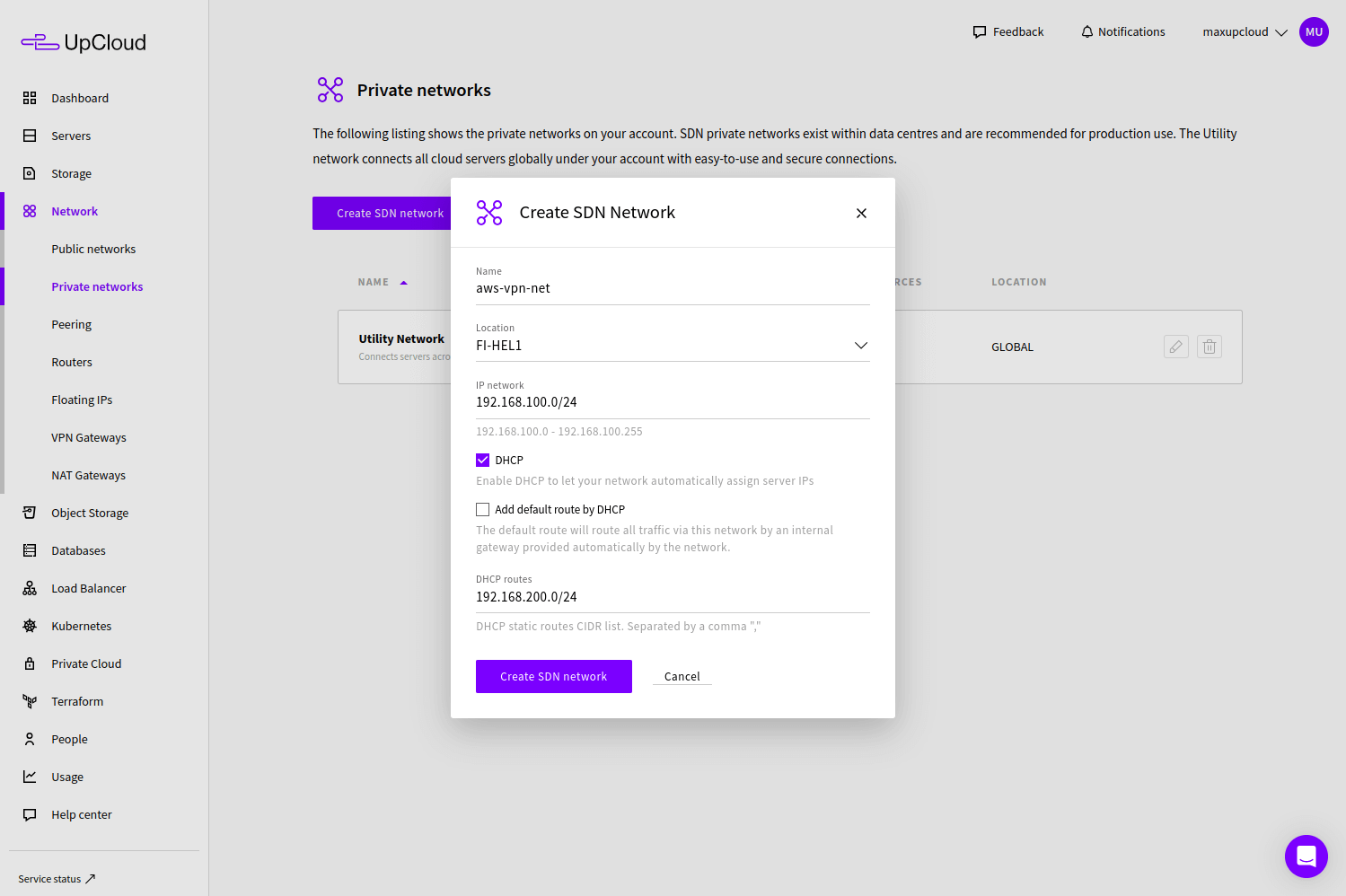
Task: Edit the Name field aws-vpn-net
Action: coord(673,288)
